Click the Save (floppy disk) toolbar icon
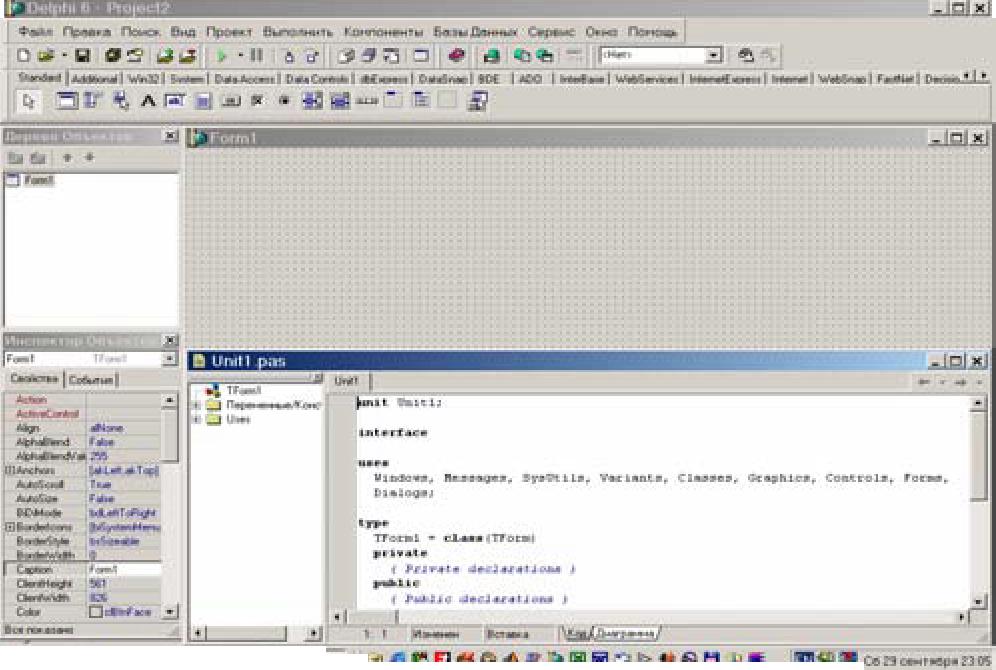This screenshot has width=996, height=670. coord(83,56)
